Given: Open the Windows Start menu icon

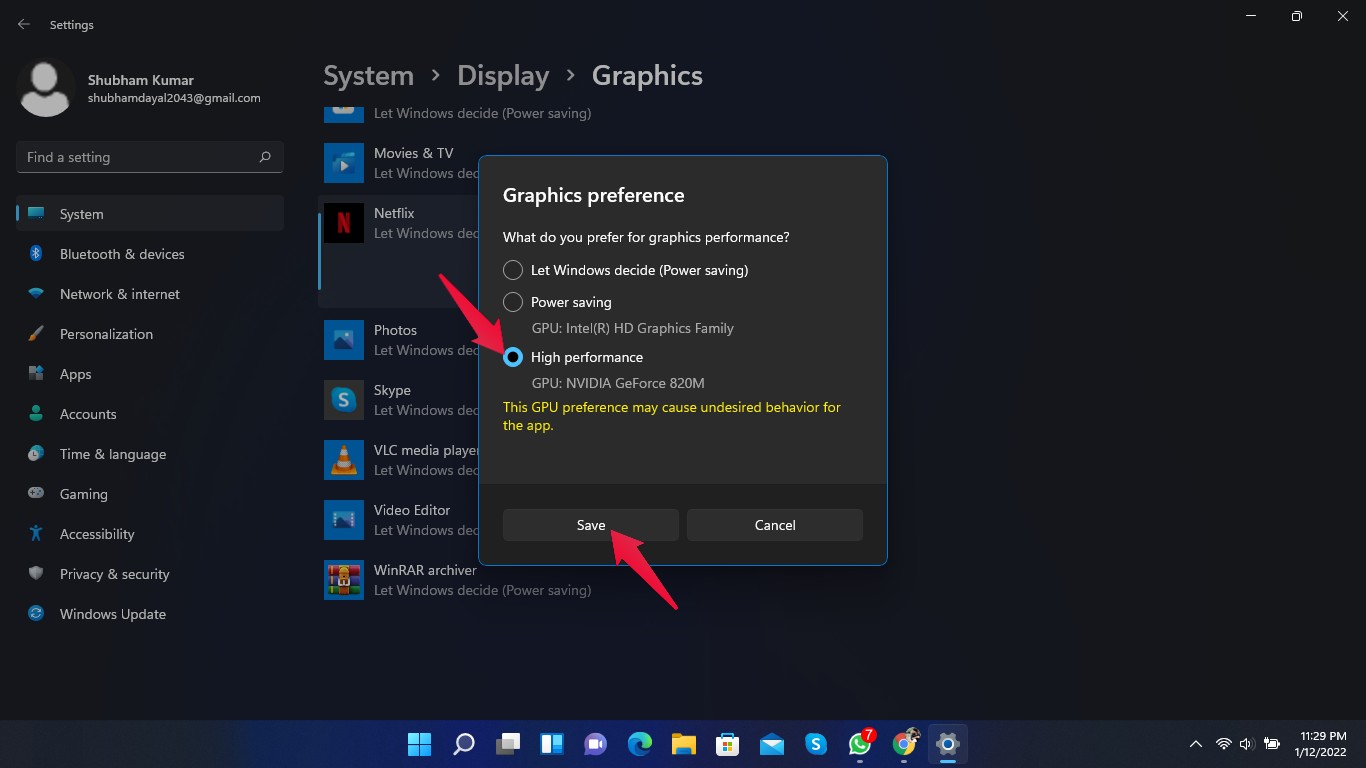Looking at the screenshot, I should (x=420, y=744).
